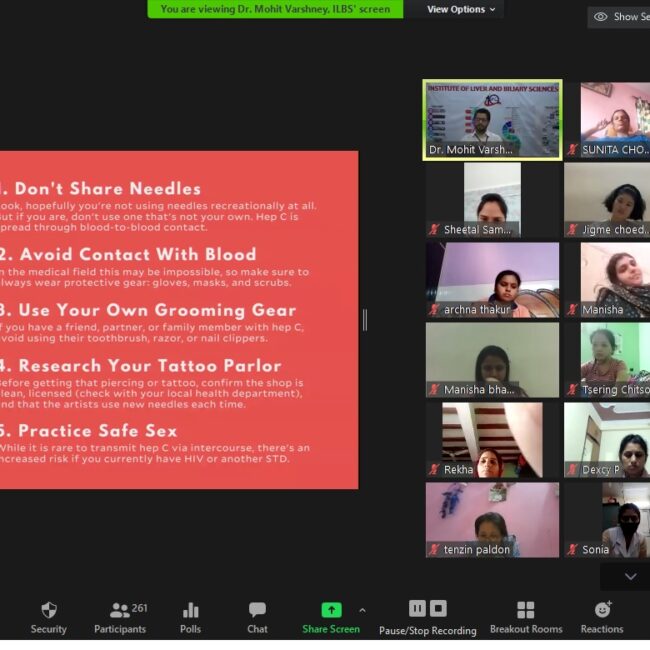Viewport: 650px width, 650px height.
Task: Open the Participants panel icon
Action: click(x=120, y=610)
